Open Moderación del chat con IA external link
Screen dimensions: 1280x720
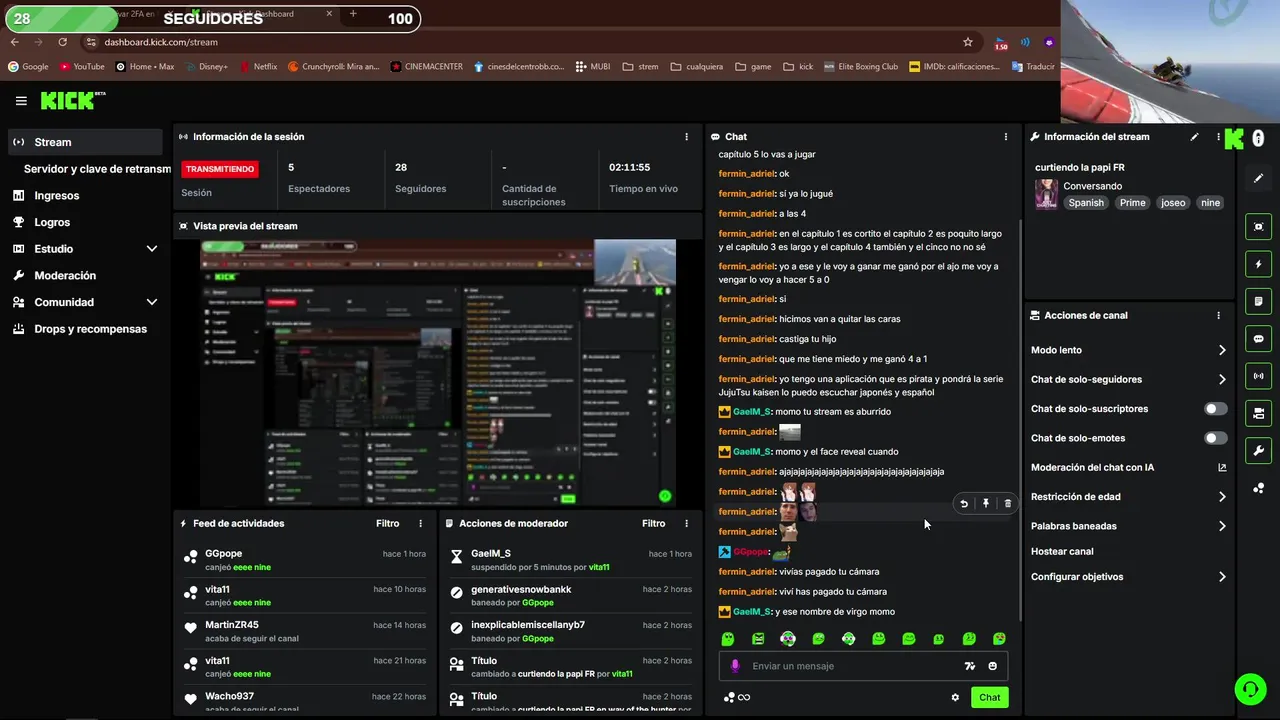point(1222,467)
